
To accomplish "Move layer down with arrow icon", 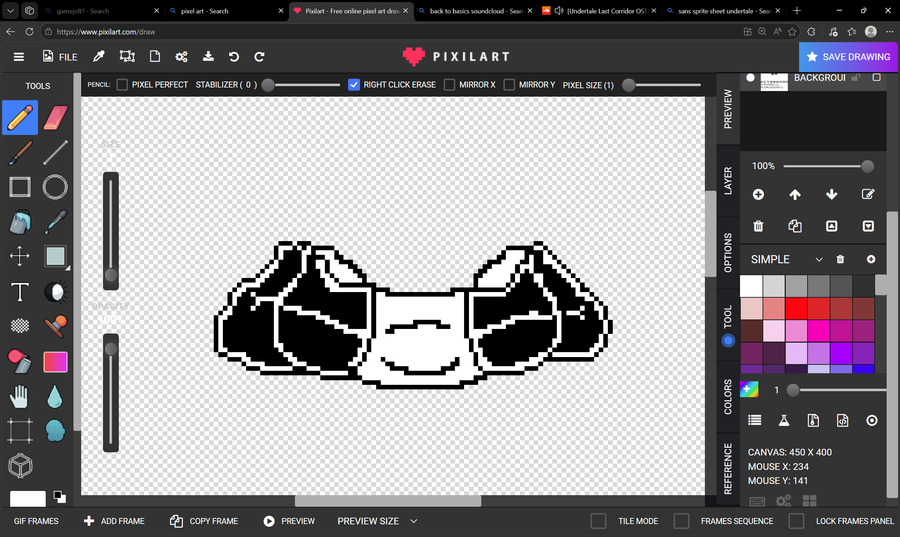I will pyautogui.click(x=832, y=194).
